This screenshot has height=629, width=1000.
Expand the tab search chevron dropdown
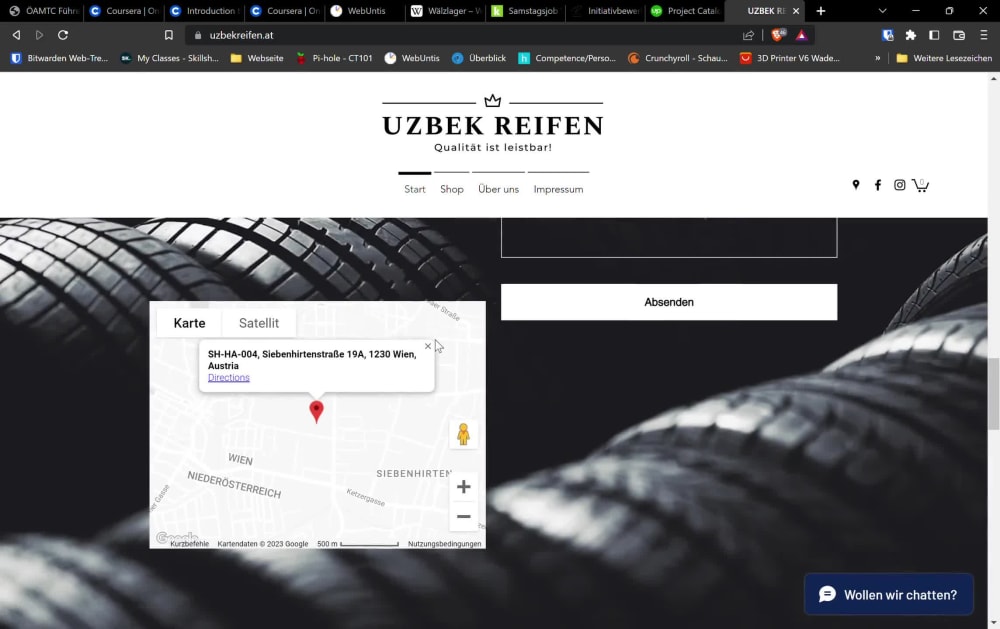[x=882, y=11]
